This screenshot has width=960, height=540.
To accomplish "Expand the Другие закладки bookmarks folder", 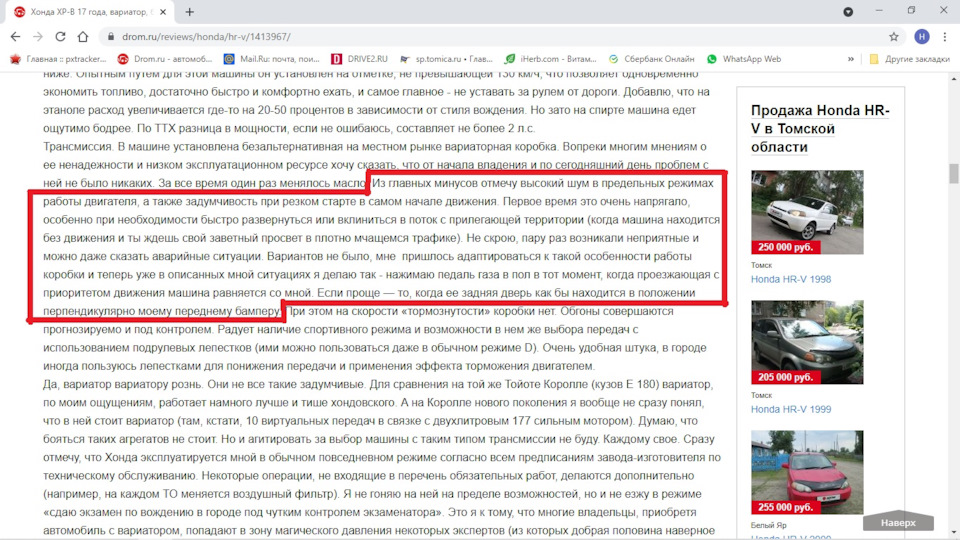I will tap(908, 59).
